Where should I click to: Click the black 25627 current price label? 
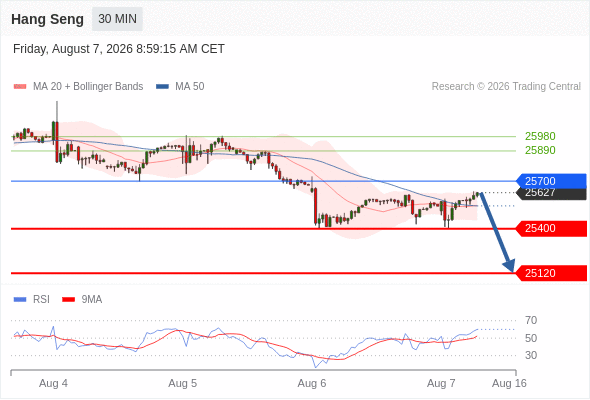click(x=551, y=193)
